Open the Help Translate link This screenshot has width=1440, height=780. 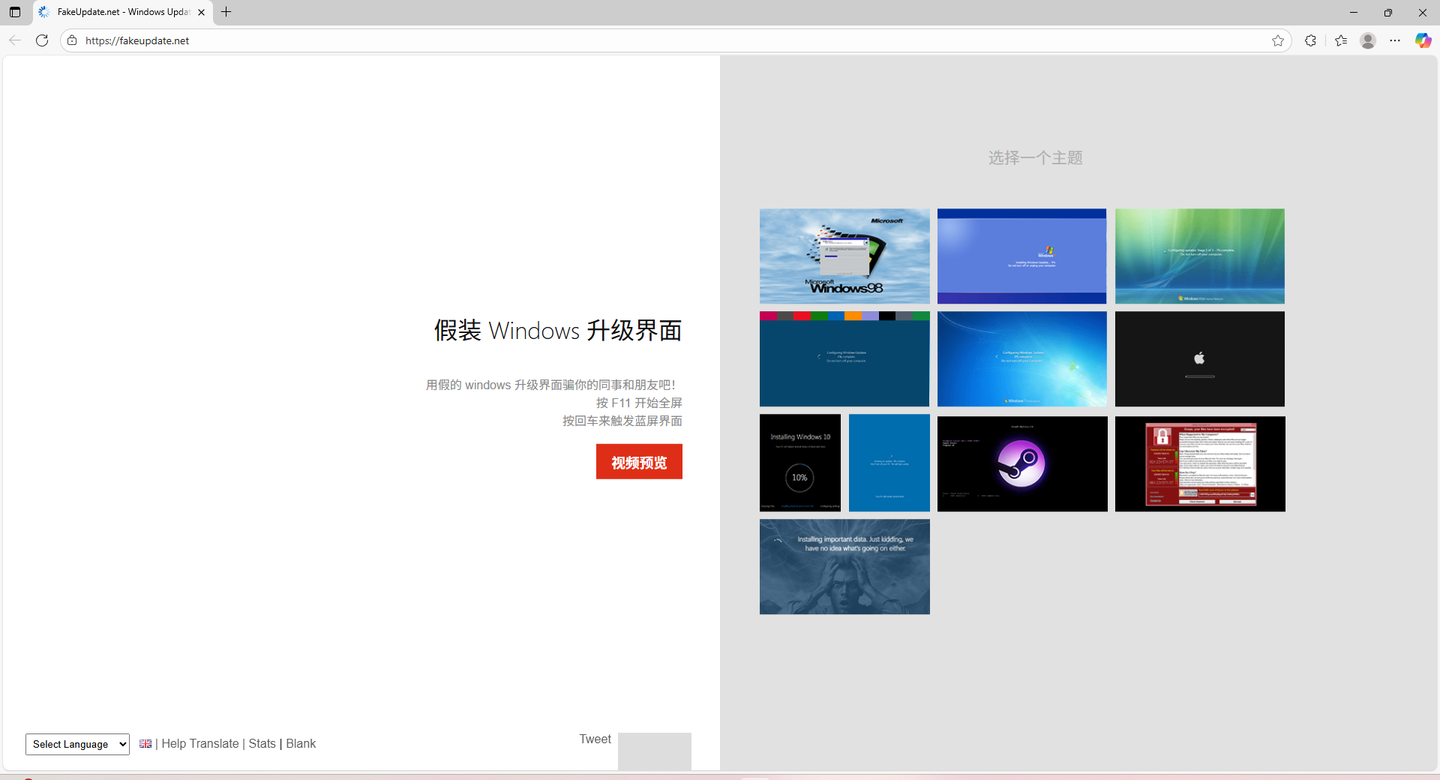coord(200,744)
